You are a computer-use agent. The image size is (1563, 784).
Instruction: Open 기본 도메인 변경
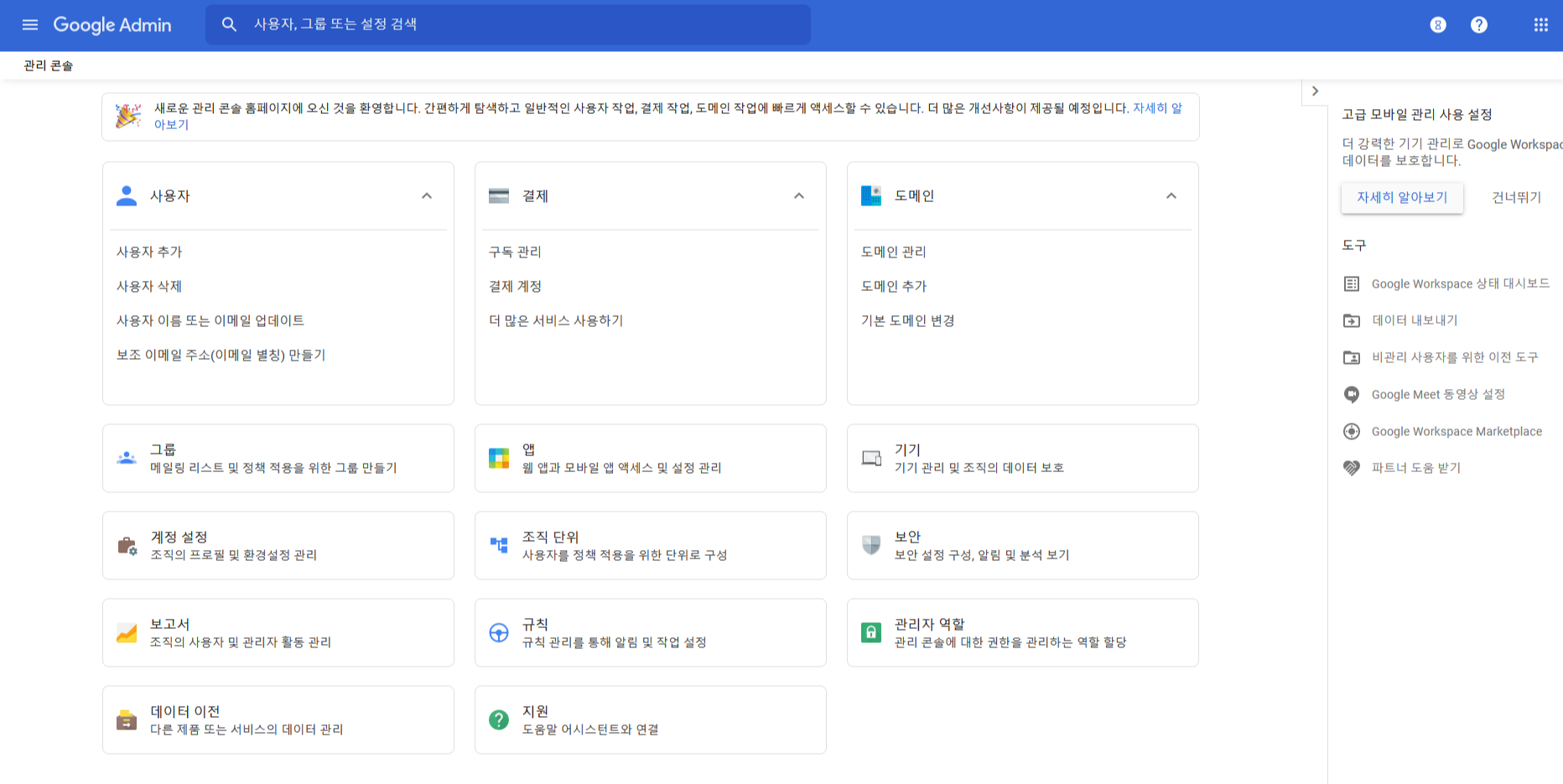pyautogui.click(x=908, y=320)
